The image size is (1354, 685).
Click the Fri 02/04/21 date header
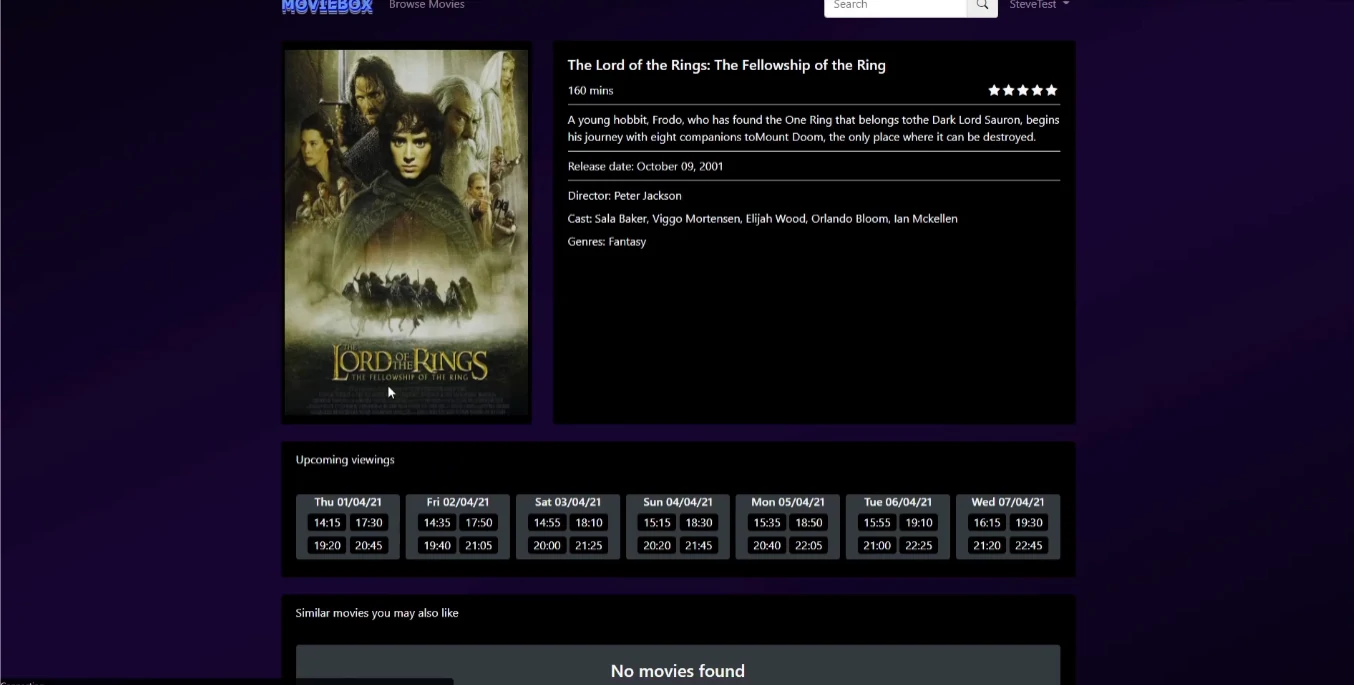tap(458, 502)
